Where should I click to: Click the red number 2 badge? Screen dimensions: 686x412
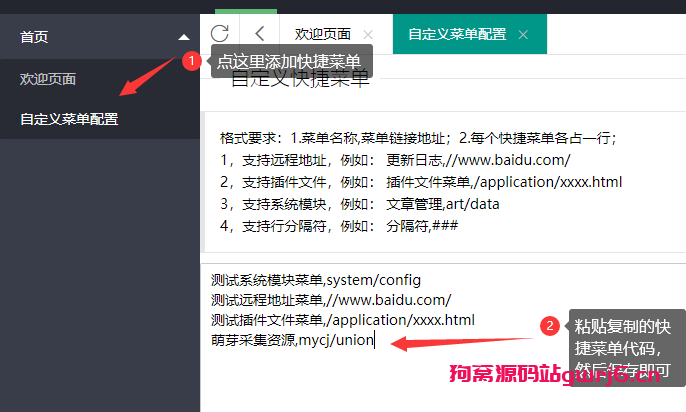(x=549, y=326)
